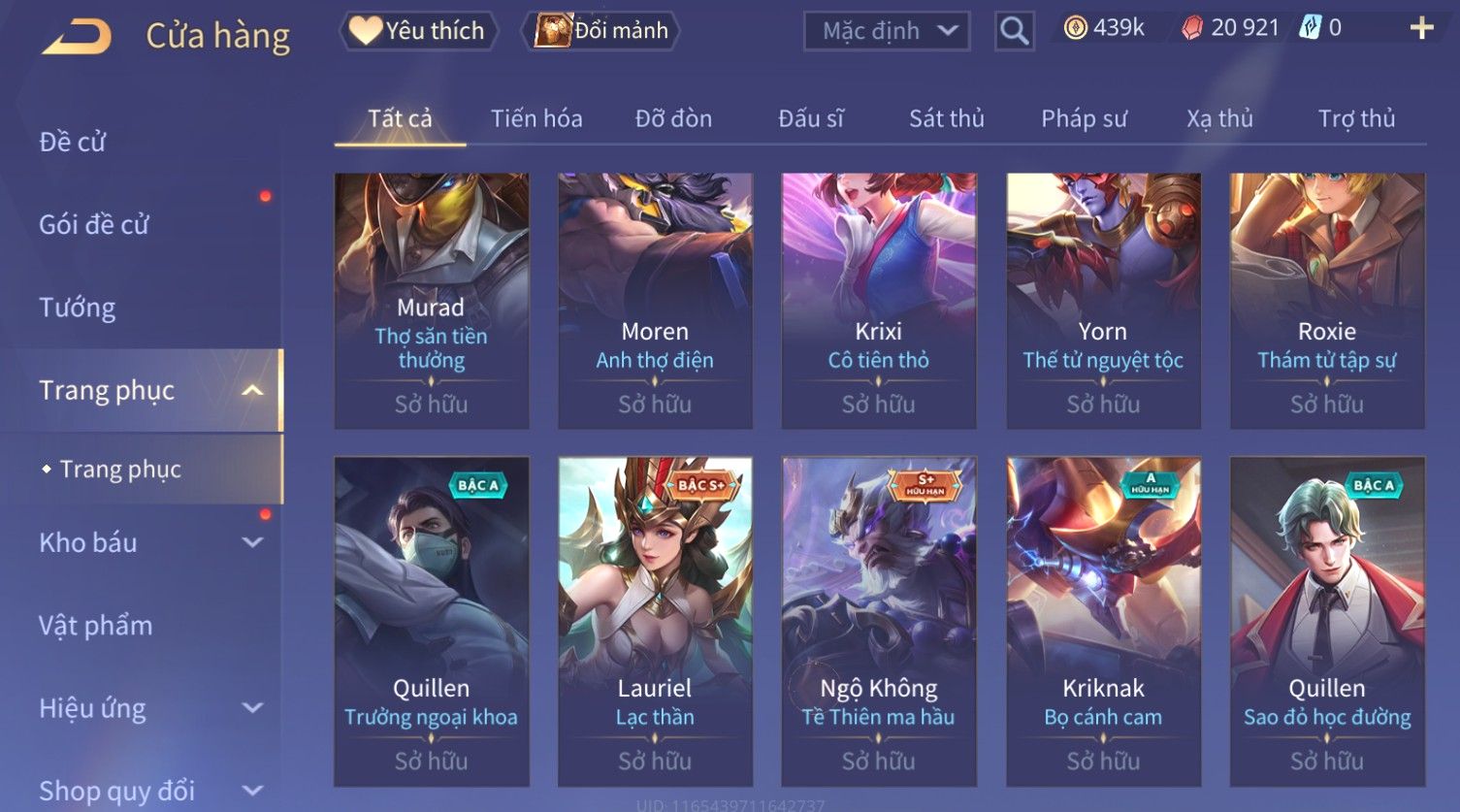Open Gói đề cử in the sidebar
1460x812 pixels.
click(94, 225)
